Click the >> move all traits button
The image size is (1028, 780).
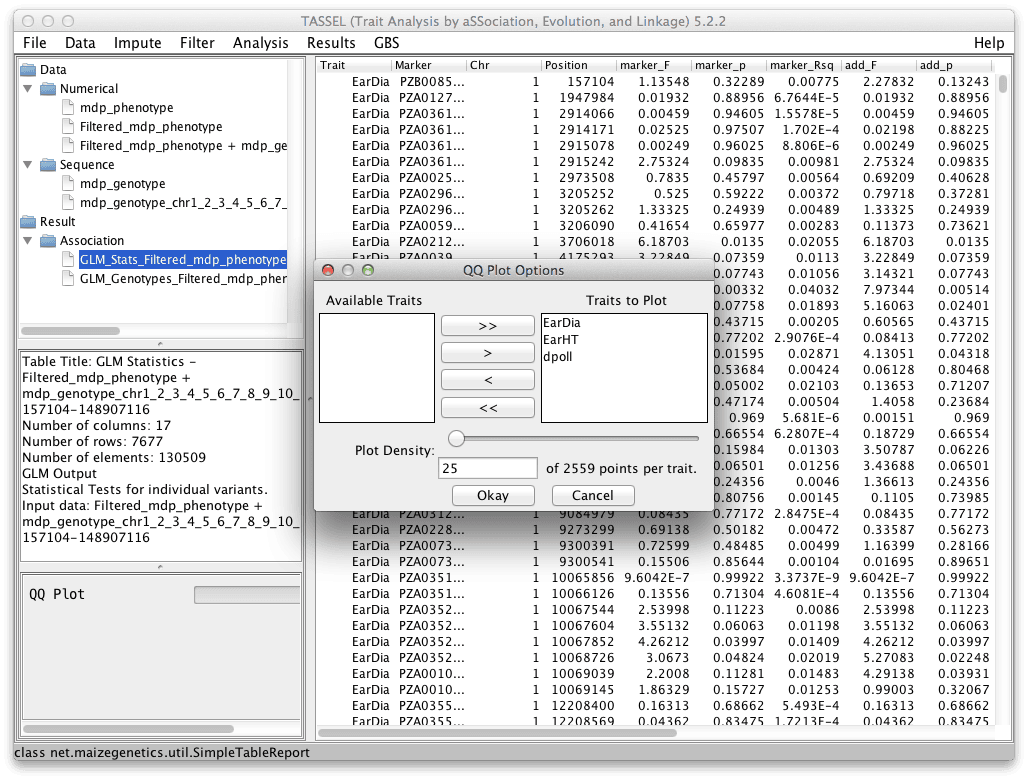488,326
